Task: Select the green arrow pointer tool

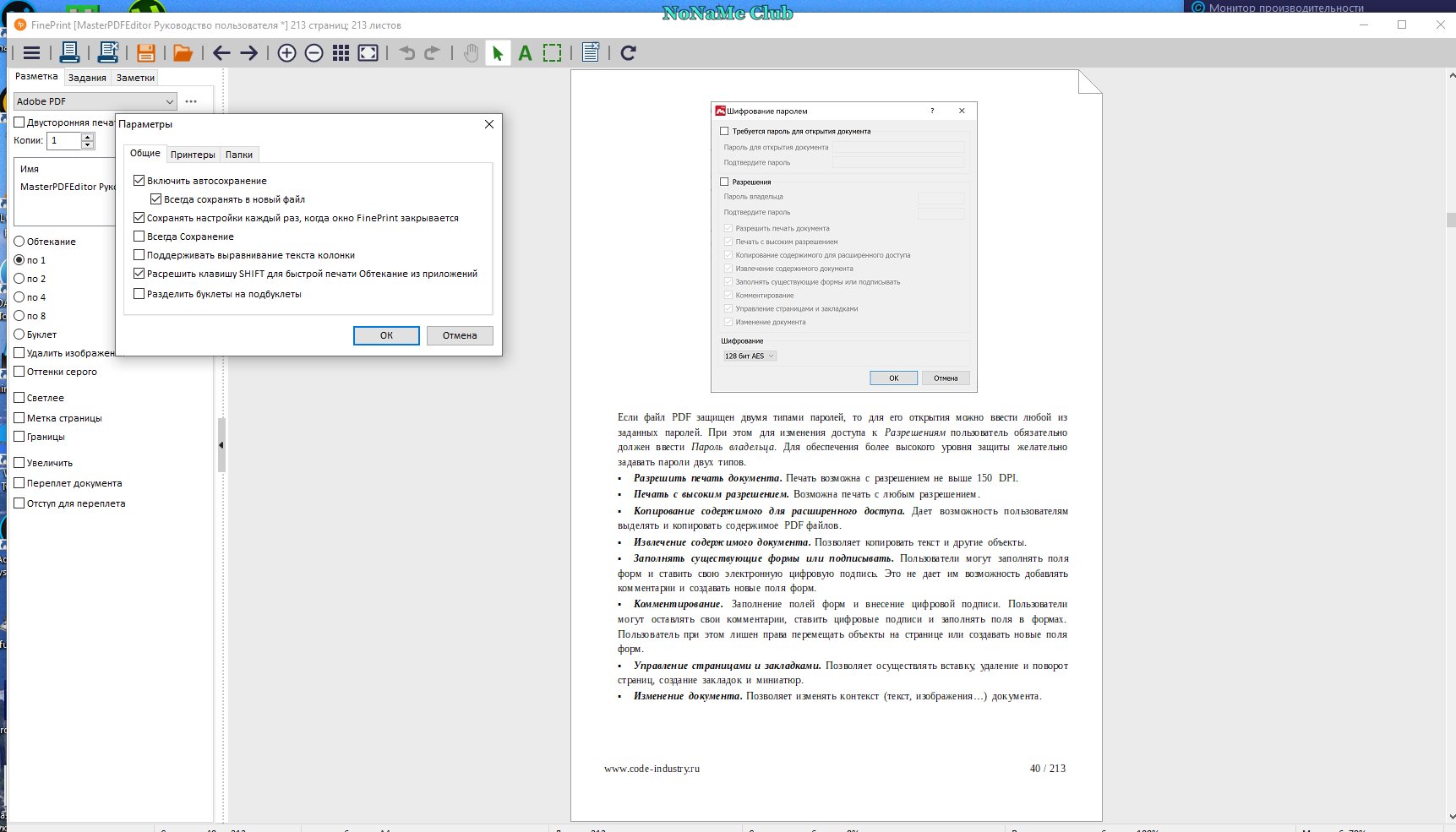Action: pos(498,53)
